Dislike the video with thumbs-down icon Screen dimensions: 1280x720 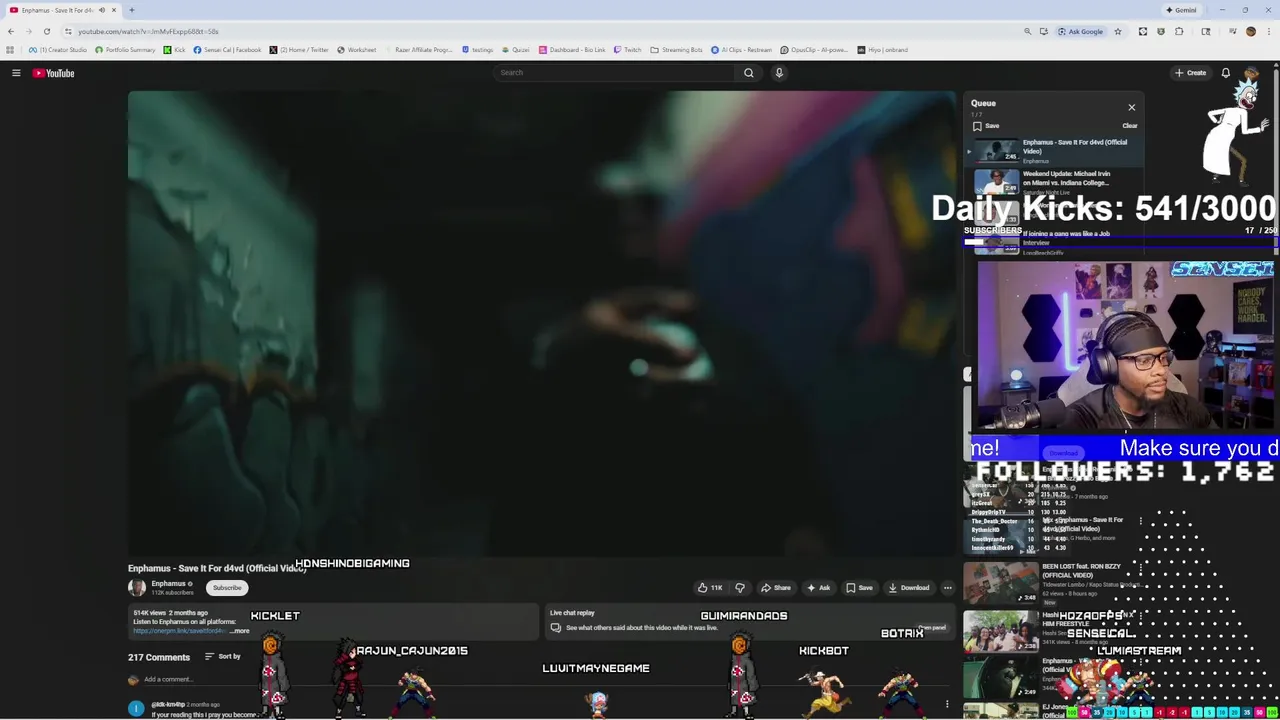pos(740,588)
